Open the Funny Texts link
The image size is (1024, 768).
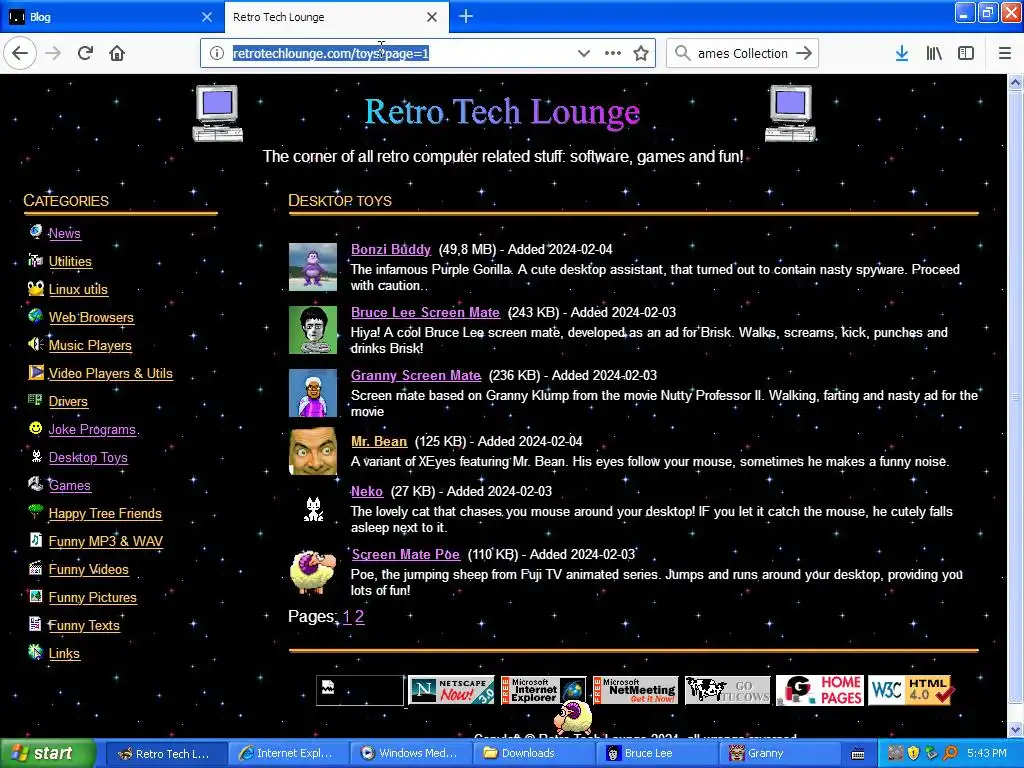click(84, 626)
